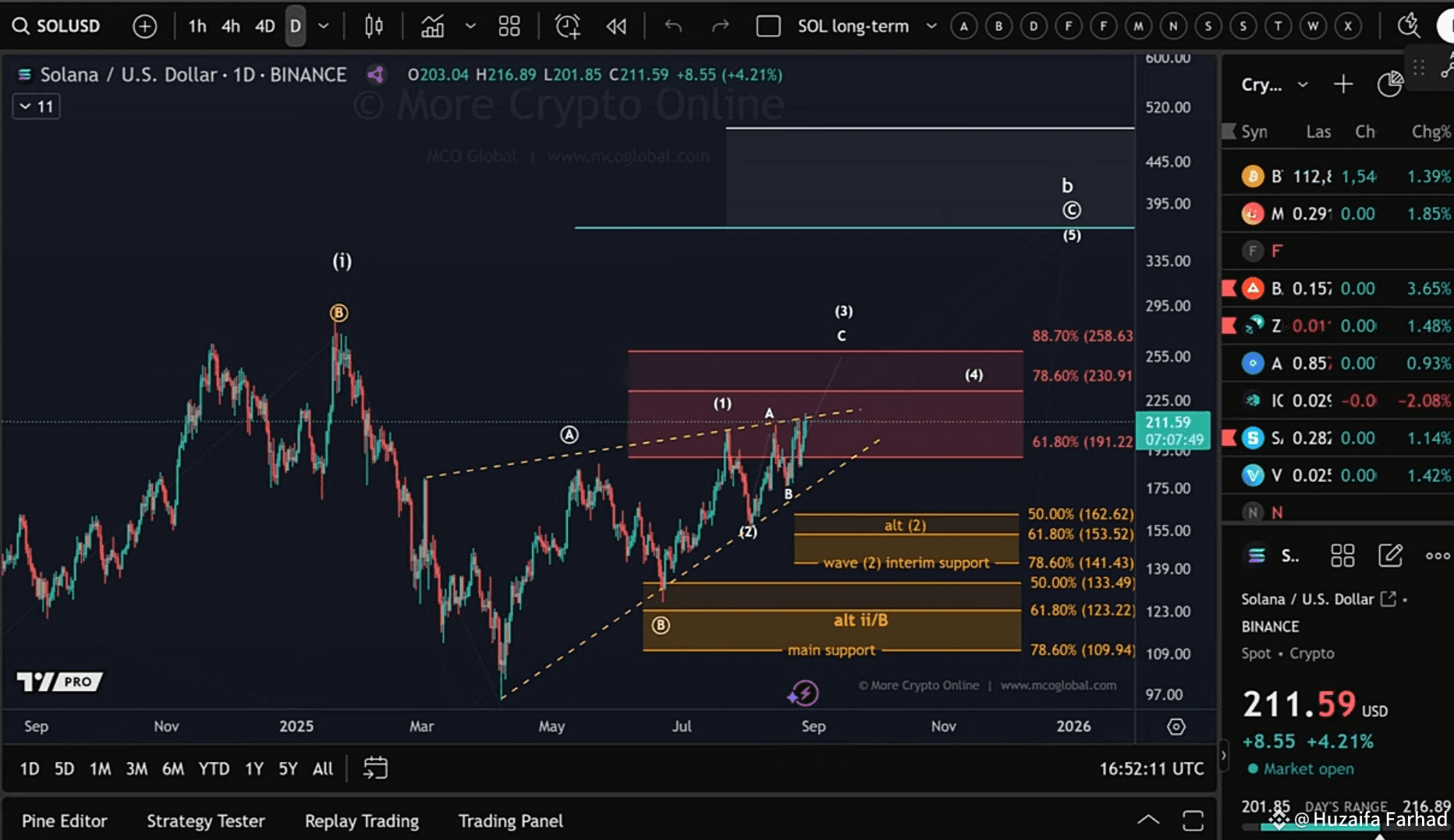Select the 1h timeframe
1454x840 pixels.
[x=197, y=27]
